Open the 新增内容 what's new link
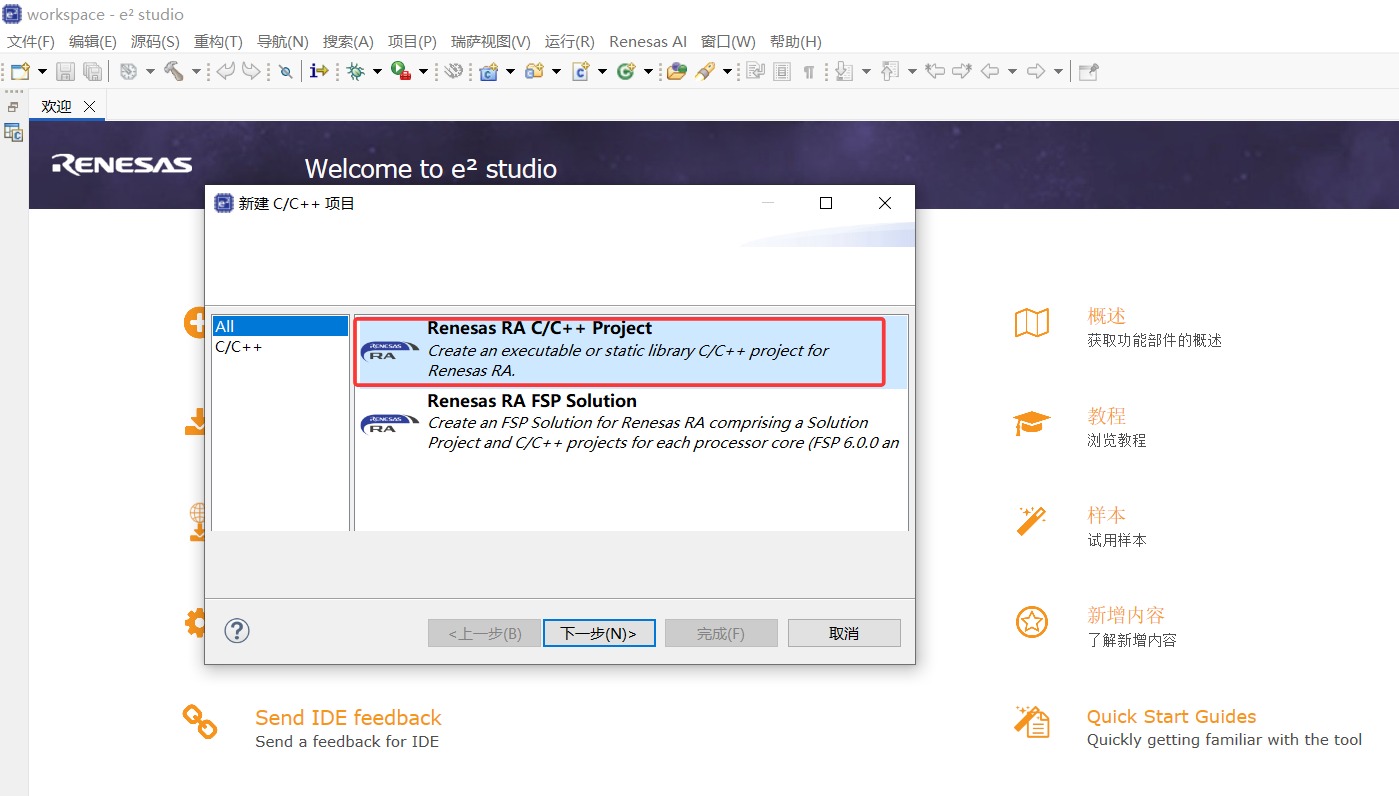 (1126, 615)
